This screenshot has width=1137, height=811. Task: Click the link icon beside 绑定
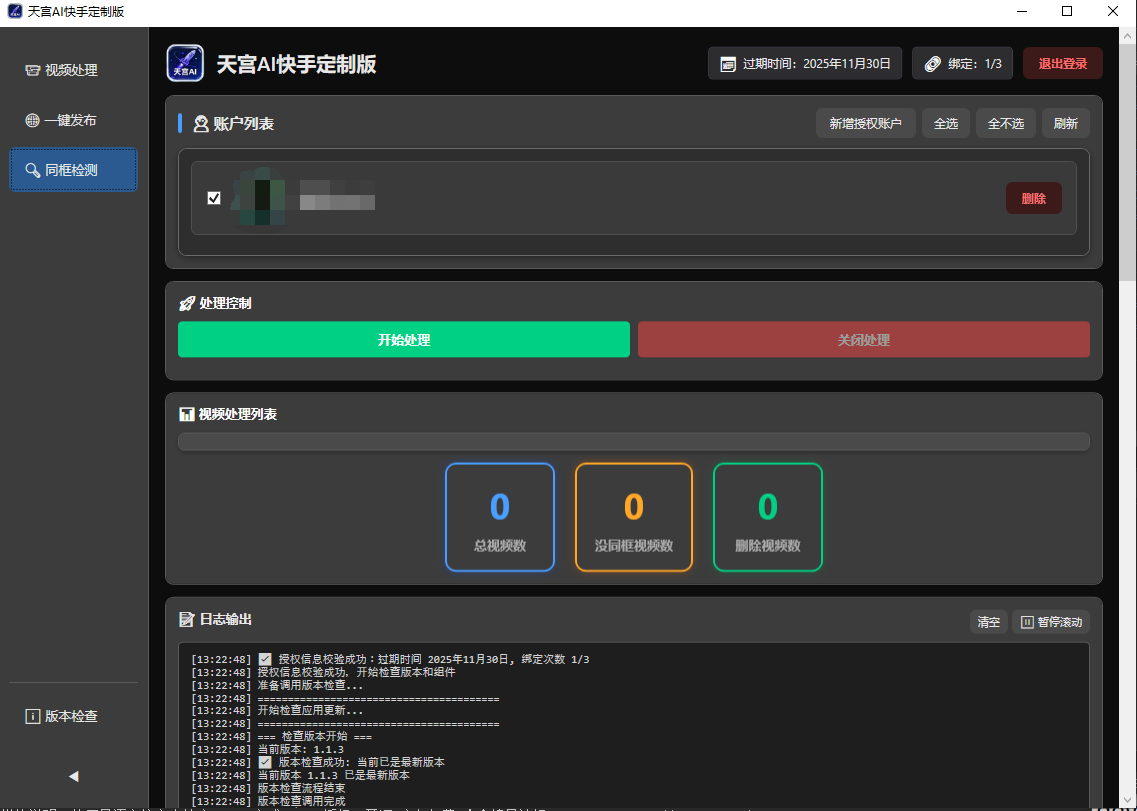click(932, 64)
